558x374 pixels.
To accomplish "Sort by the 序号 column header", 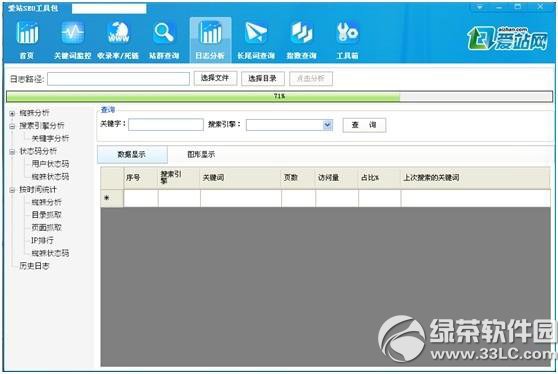I will point(141,178).
